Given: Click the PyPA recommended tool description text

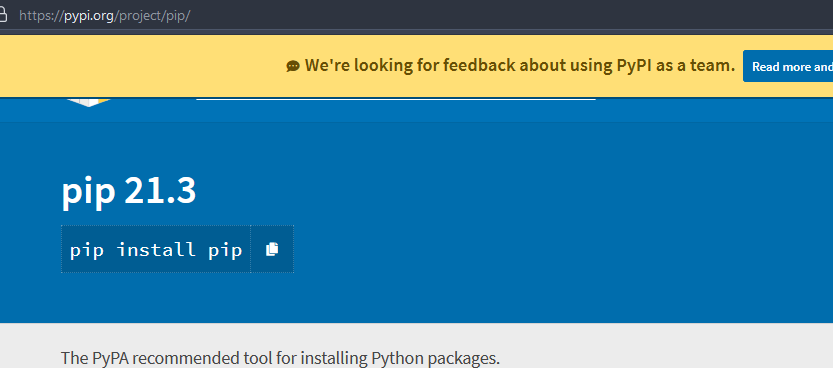Looking at the screenshot, I should [x=280, y=358].
